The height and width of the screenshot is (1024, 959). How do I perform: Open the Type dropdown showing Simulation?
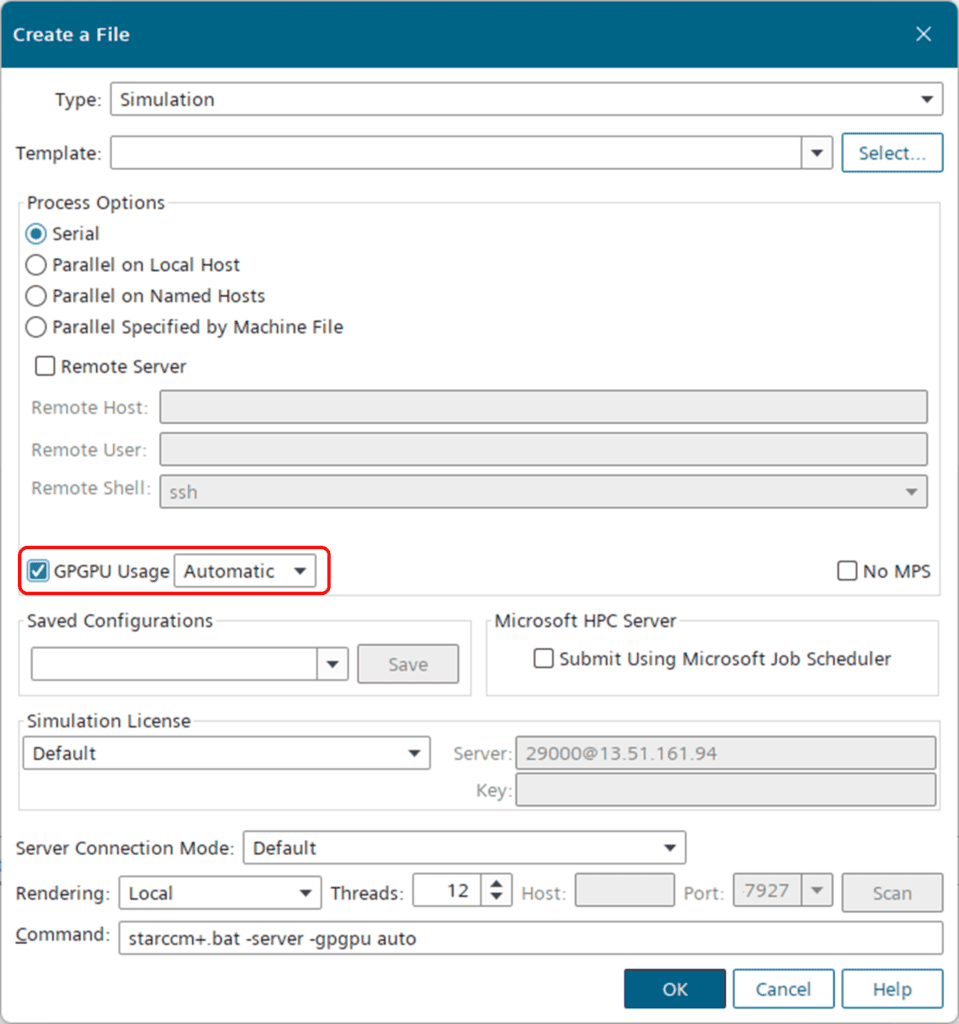tap(525, 99)
